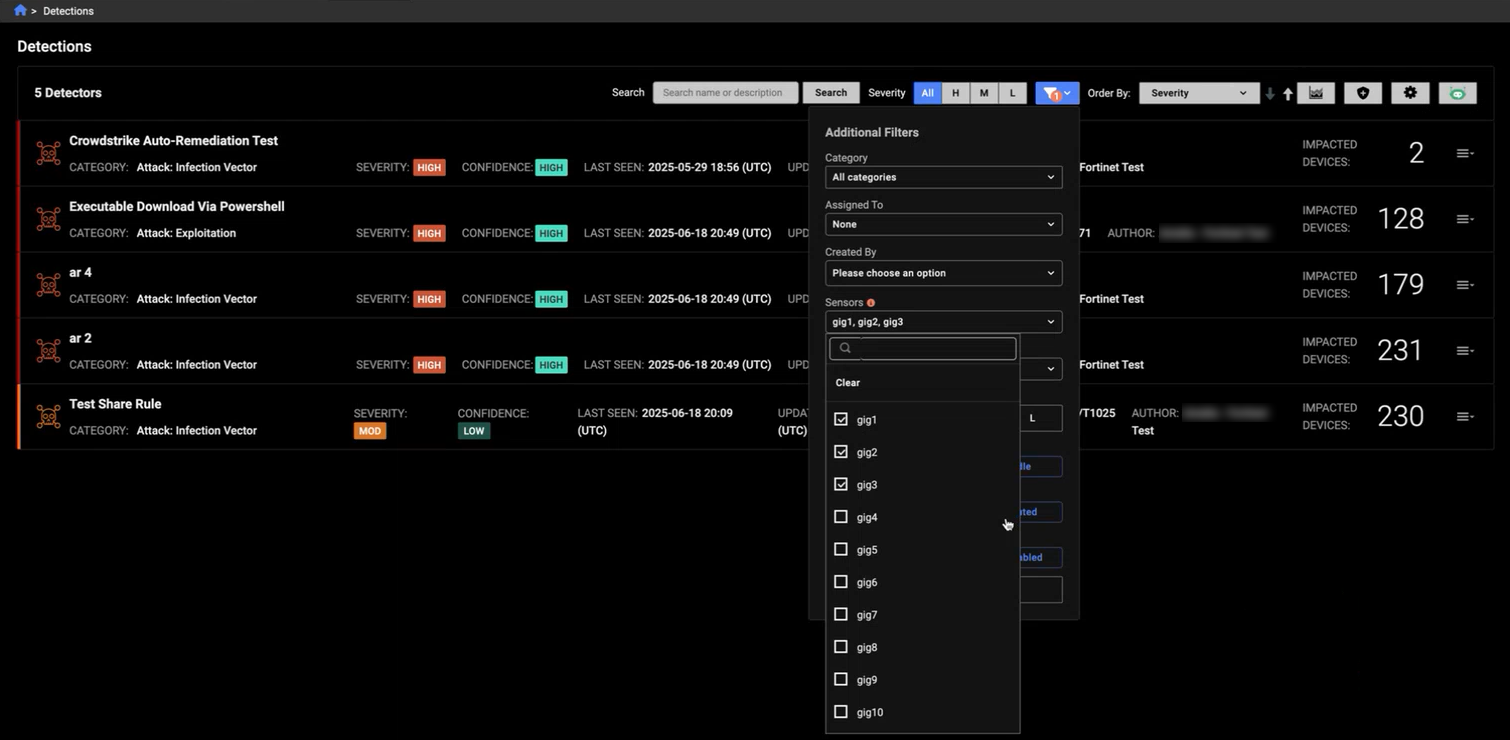Enable the gig7 sensor checkbox
Screen dimensions: 1510x740
tap(841, 614)
